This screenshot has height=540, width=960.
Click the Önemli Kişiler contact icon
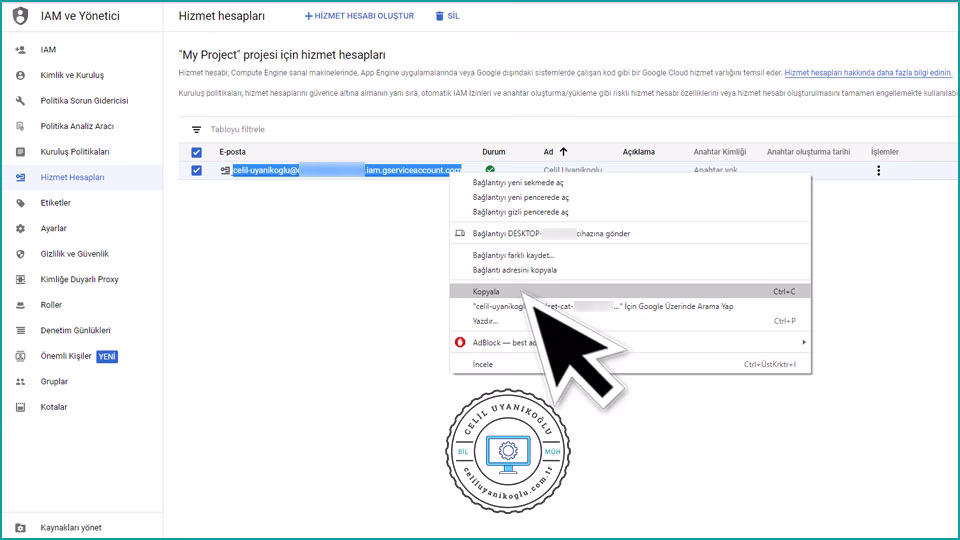(x=20, y=356)
